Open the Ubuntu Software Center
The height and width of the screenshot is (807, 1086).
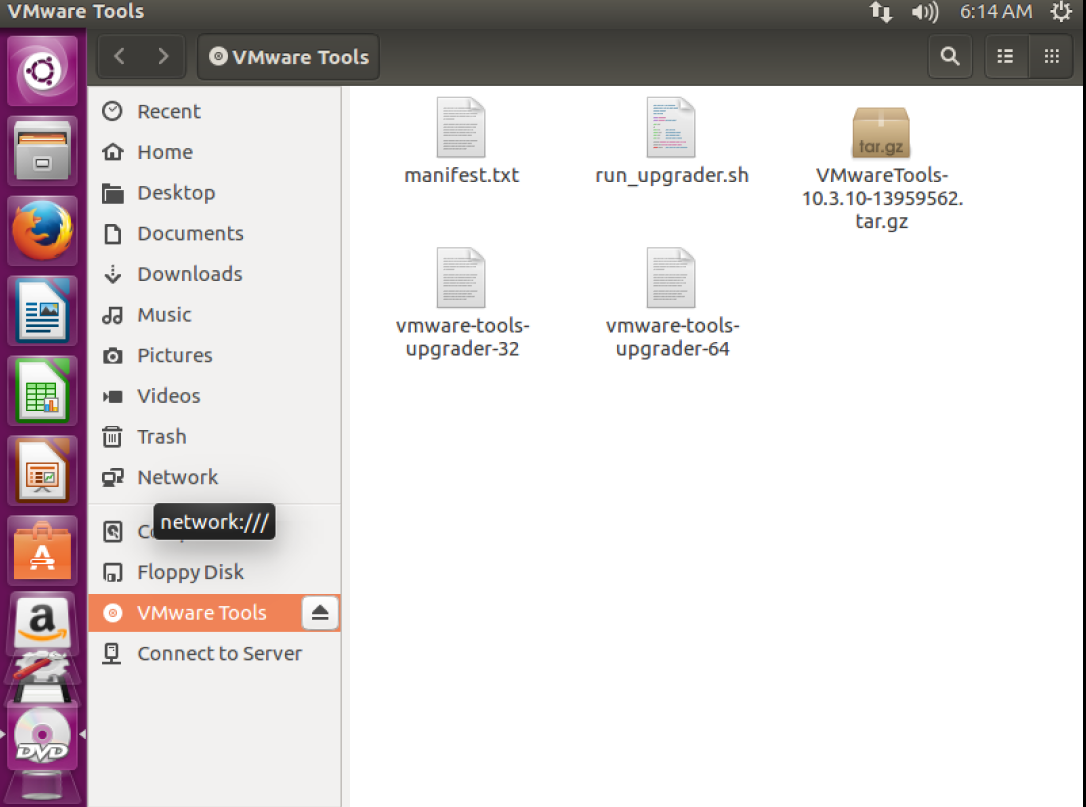[42, 550]
